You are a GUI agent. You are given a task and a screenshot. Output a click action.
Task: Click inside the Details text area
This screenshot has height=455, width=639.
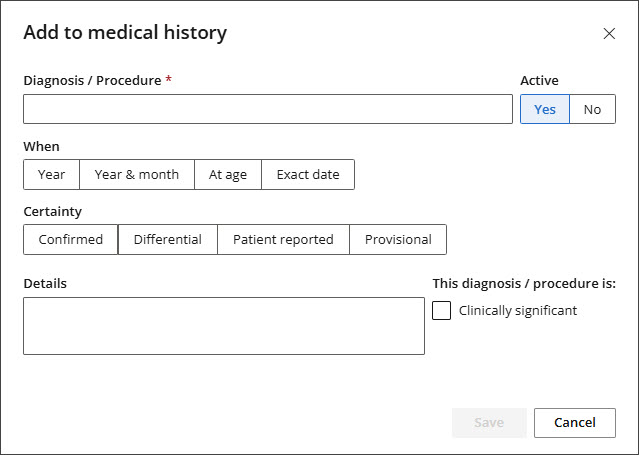tap(224, 325)
